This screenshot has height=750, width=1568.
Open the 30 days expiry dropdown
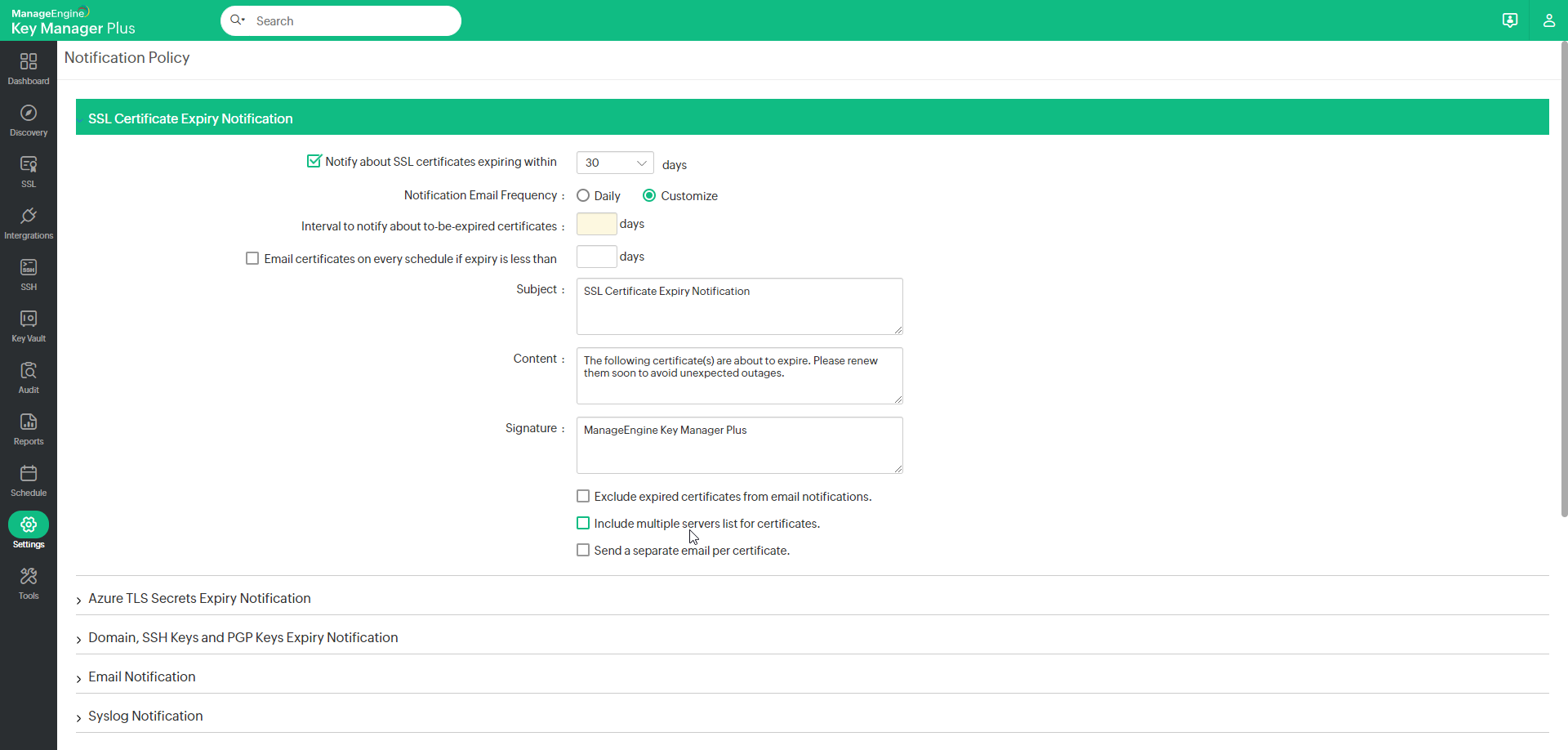pyautogui.click(x=615, y=163)
